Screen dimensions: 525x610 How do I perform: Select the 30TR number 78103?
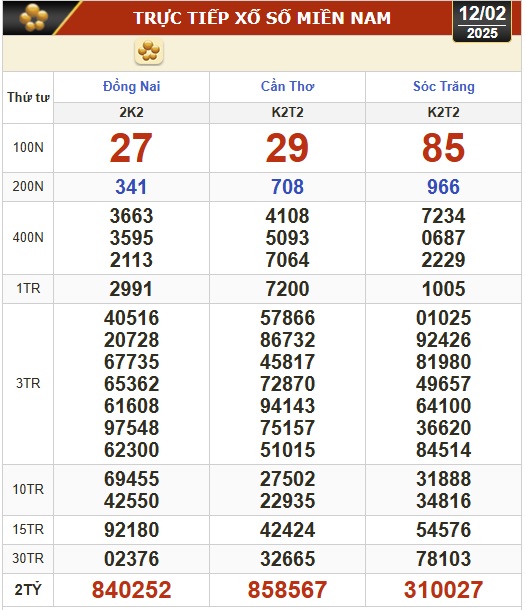click(444, 559)
